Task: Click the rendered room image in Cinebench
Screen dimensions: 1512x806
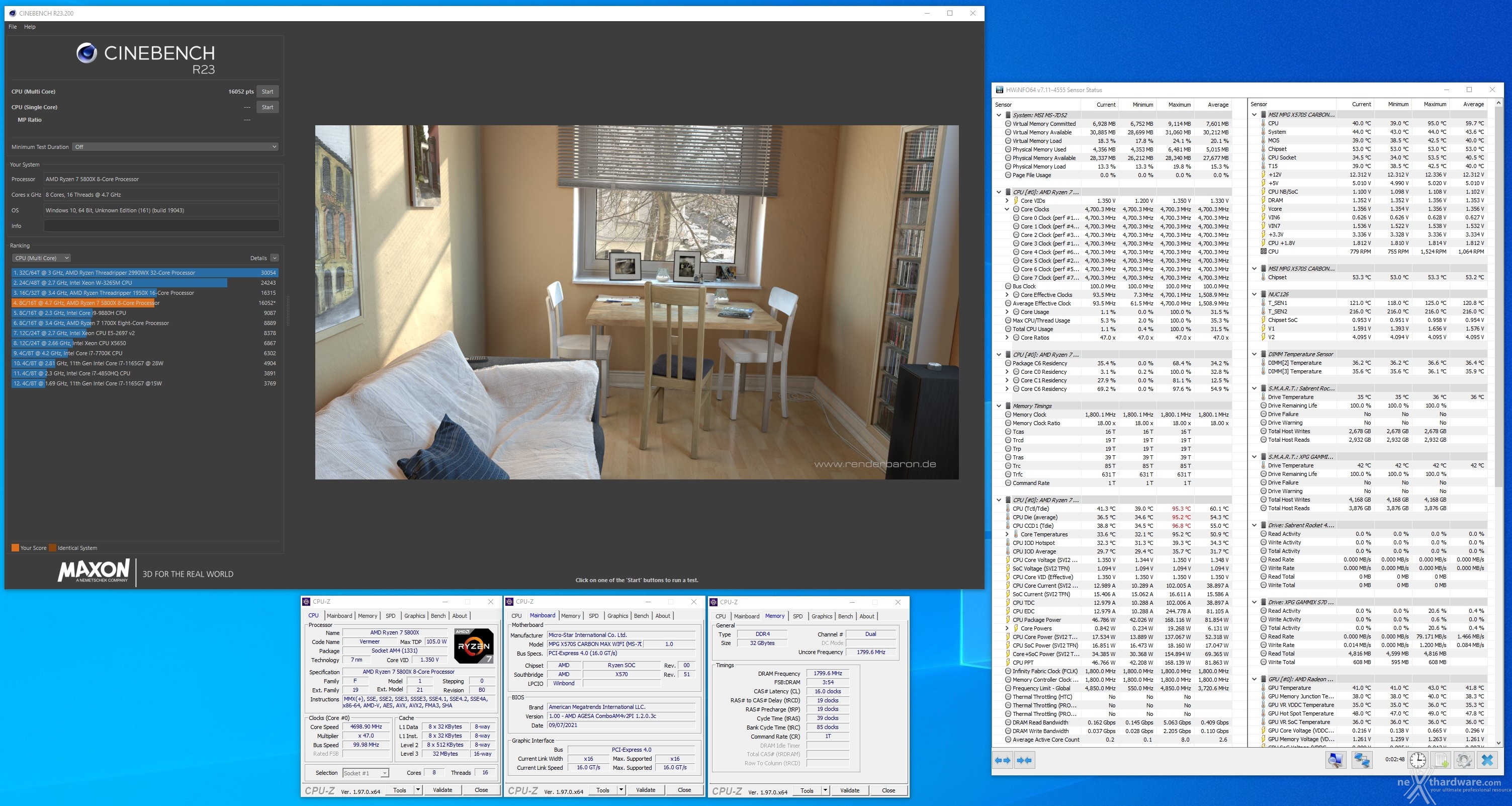Action: click(x=637, y=302)
